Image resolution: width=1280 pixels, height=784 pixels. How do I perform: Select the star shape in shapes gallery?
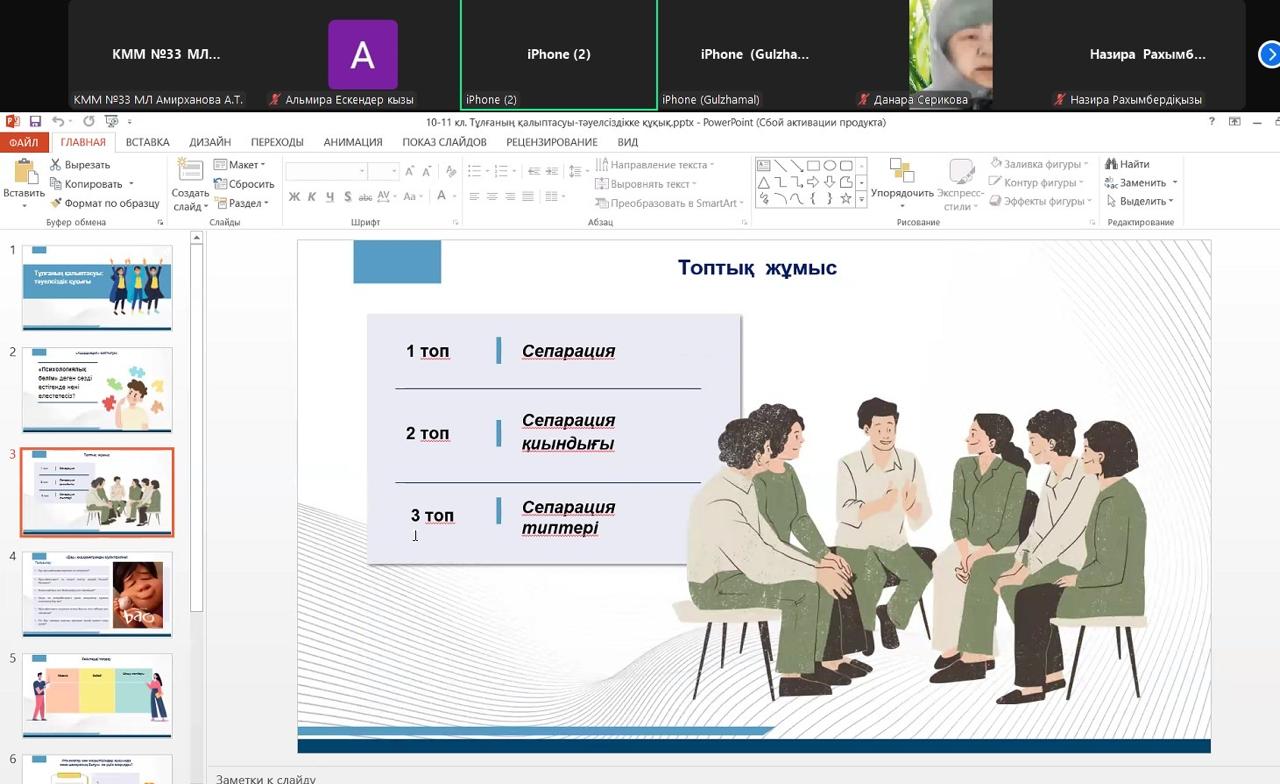pos(845,199)
